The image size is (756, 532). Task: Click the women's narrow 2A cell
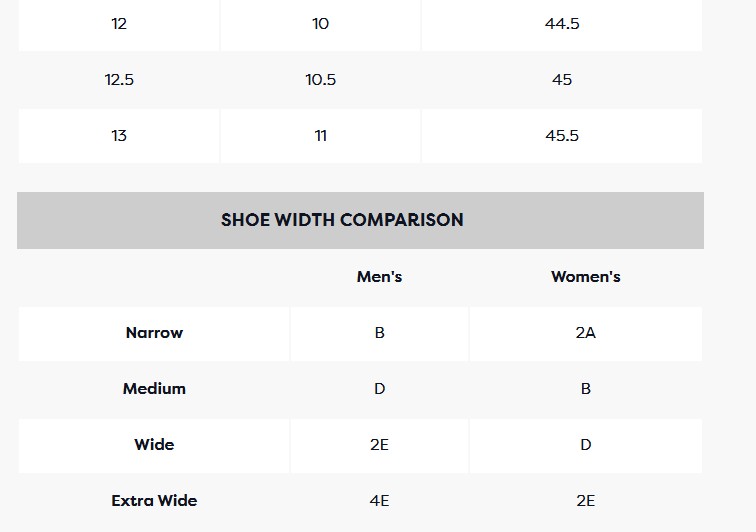click(x=585, y=333)
